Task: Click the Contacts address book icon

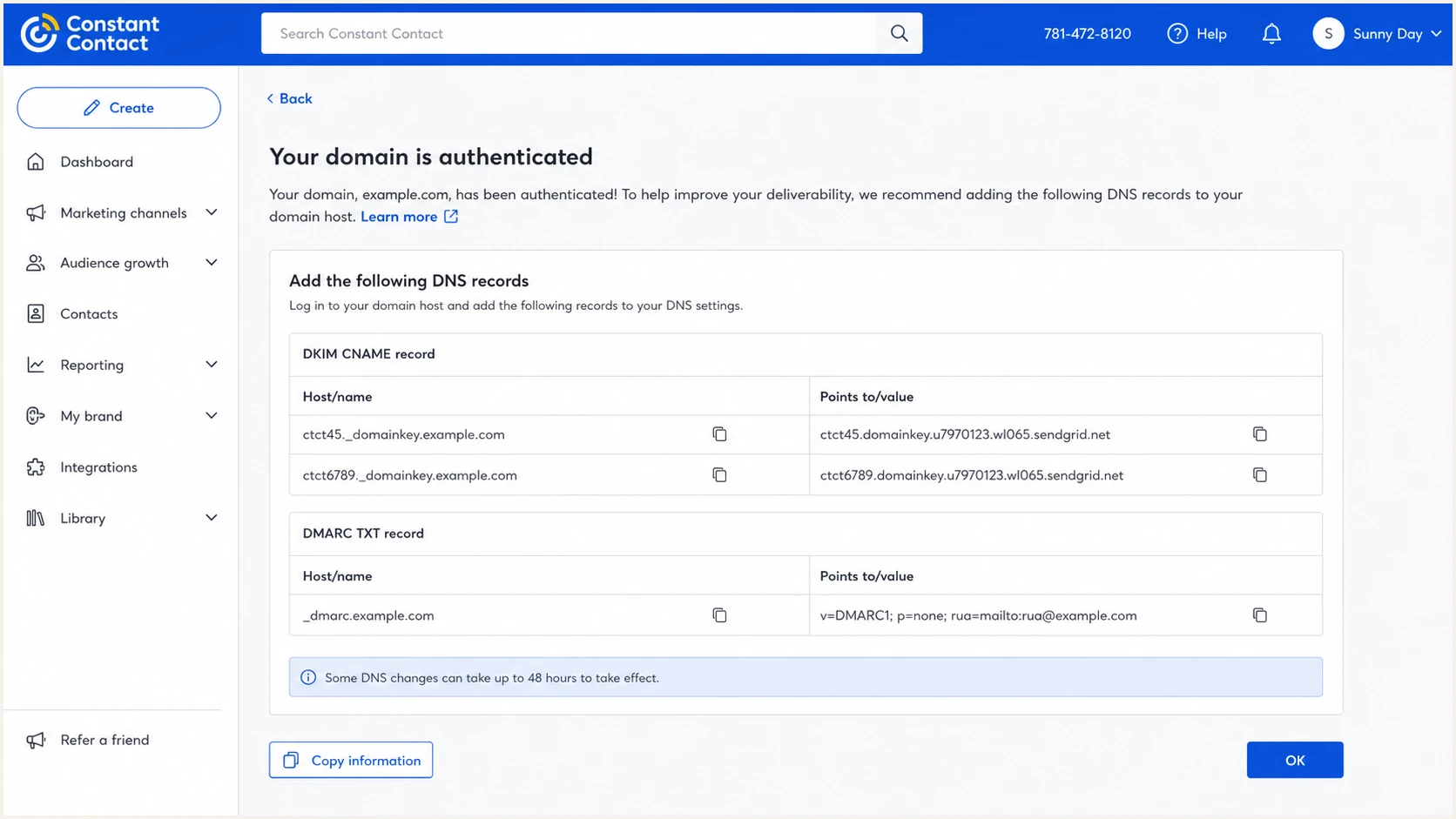Action: point(36,314)
